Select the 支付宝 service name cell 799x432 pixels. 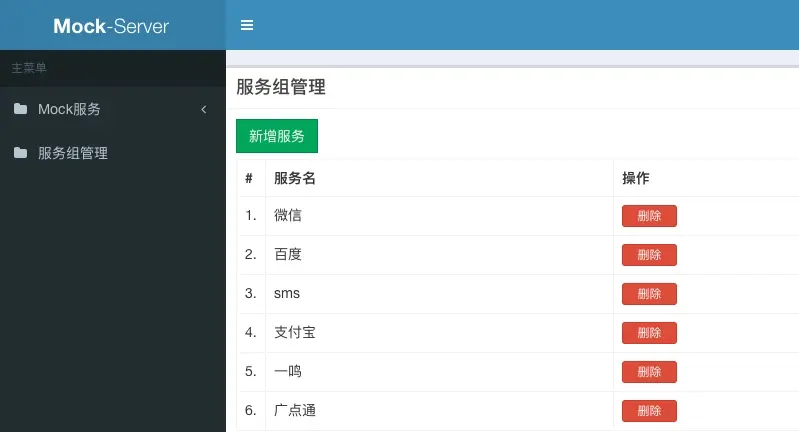(439, 333)
